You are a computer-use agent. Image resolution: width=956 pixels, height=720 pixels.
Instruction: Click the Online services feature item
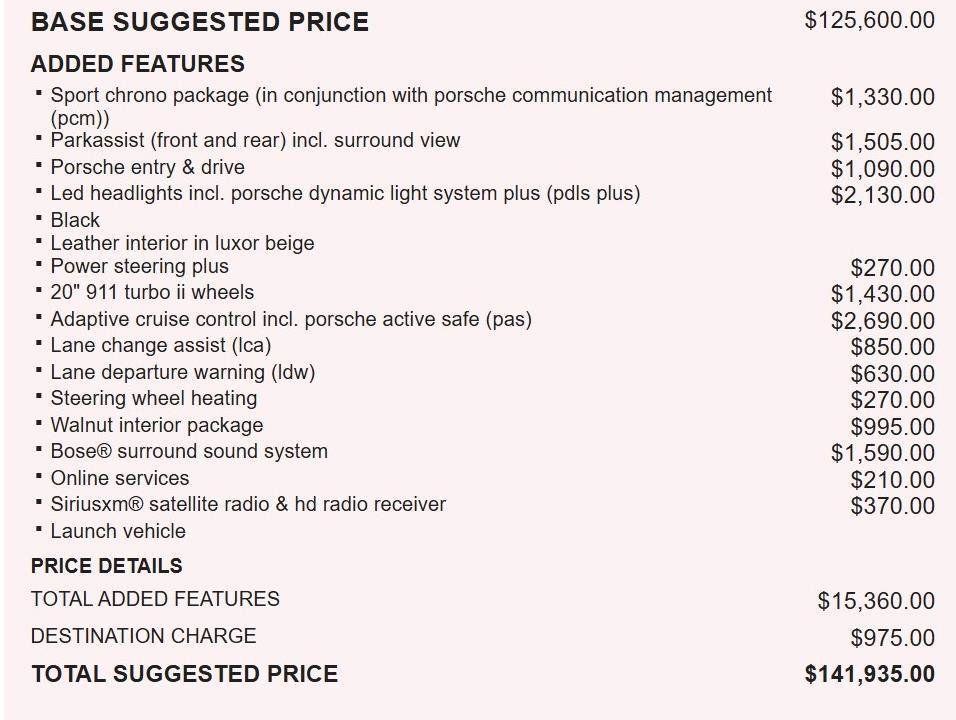[119, 478]
